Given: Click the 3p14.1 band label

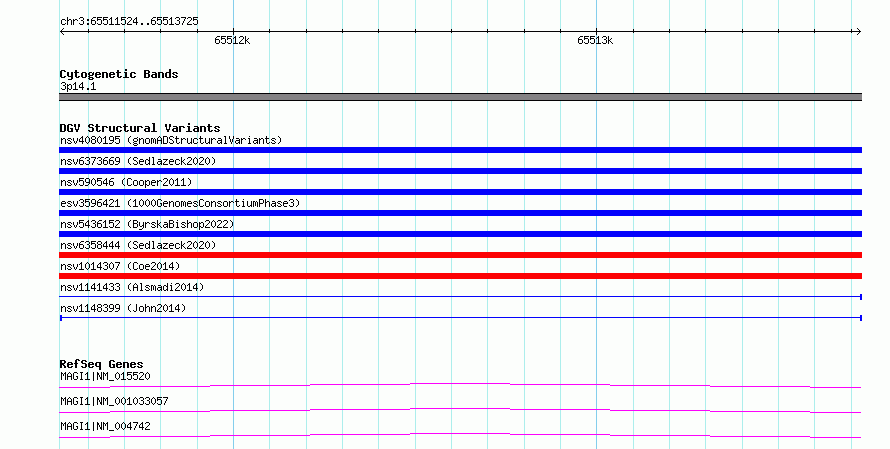Looking at the screenshot, I should [78, 86].
